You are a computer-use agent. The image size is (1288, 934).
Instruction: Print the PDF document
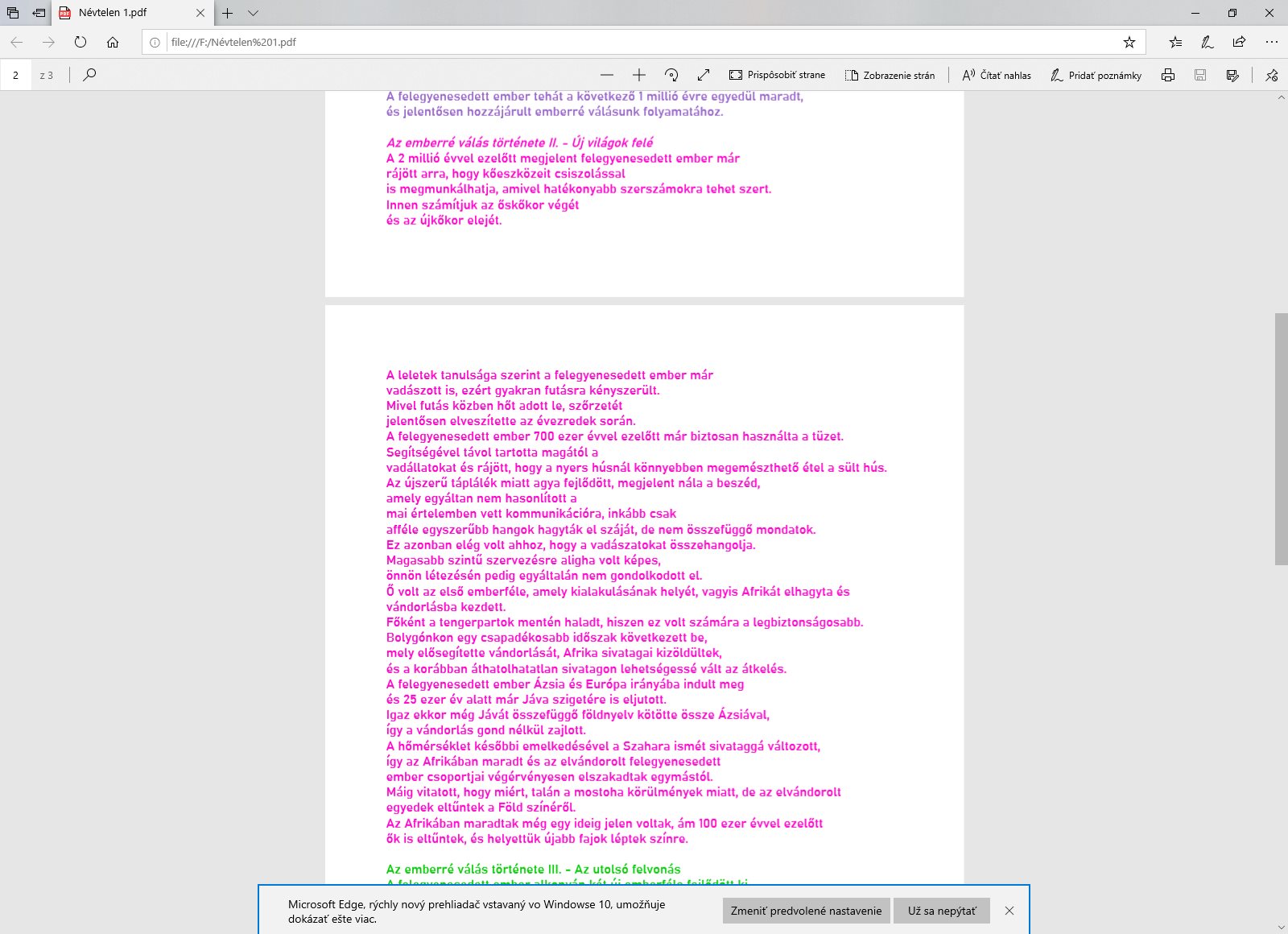click(1168, 75)
